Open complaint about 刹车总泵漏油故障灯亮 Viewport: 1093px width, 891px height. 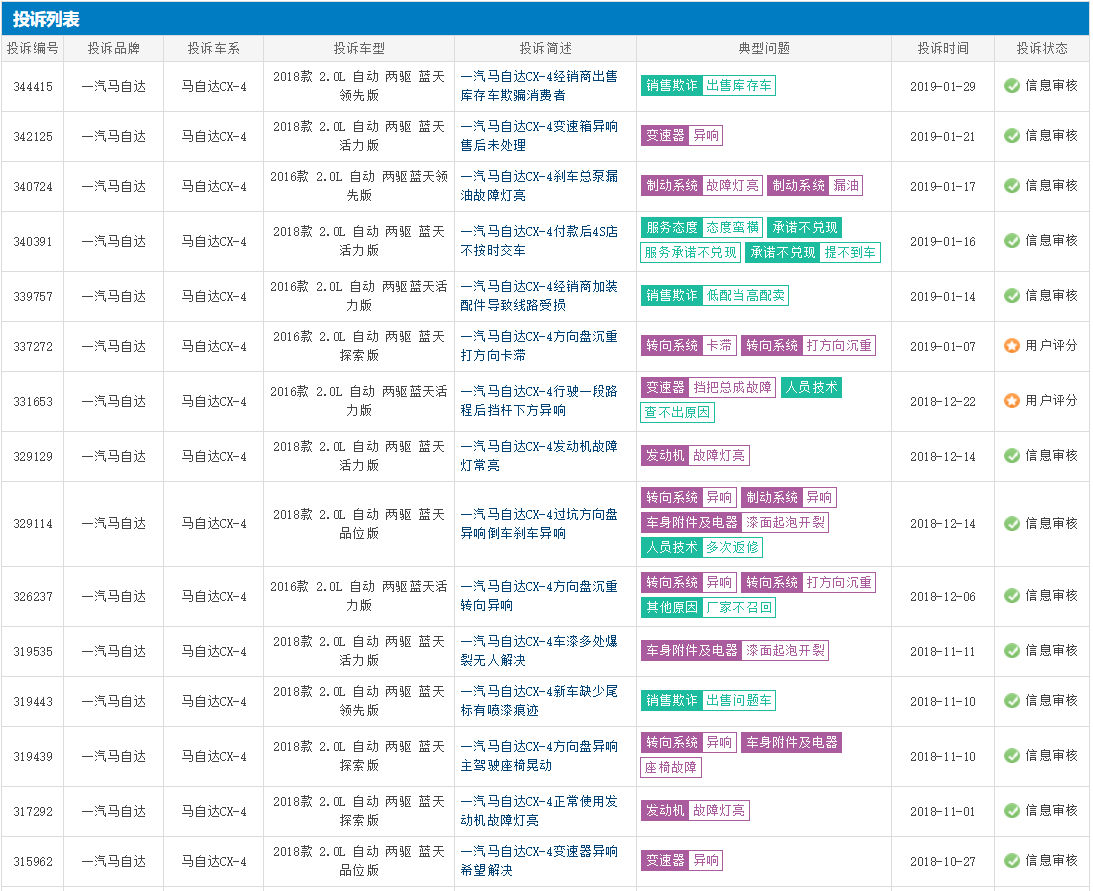539,186
